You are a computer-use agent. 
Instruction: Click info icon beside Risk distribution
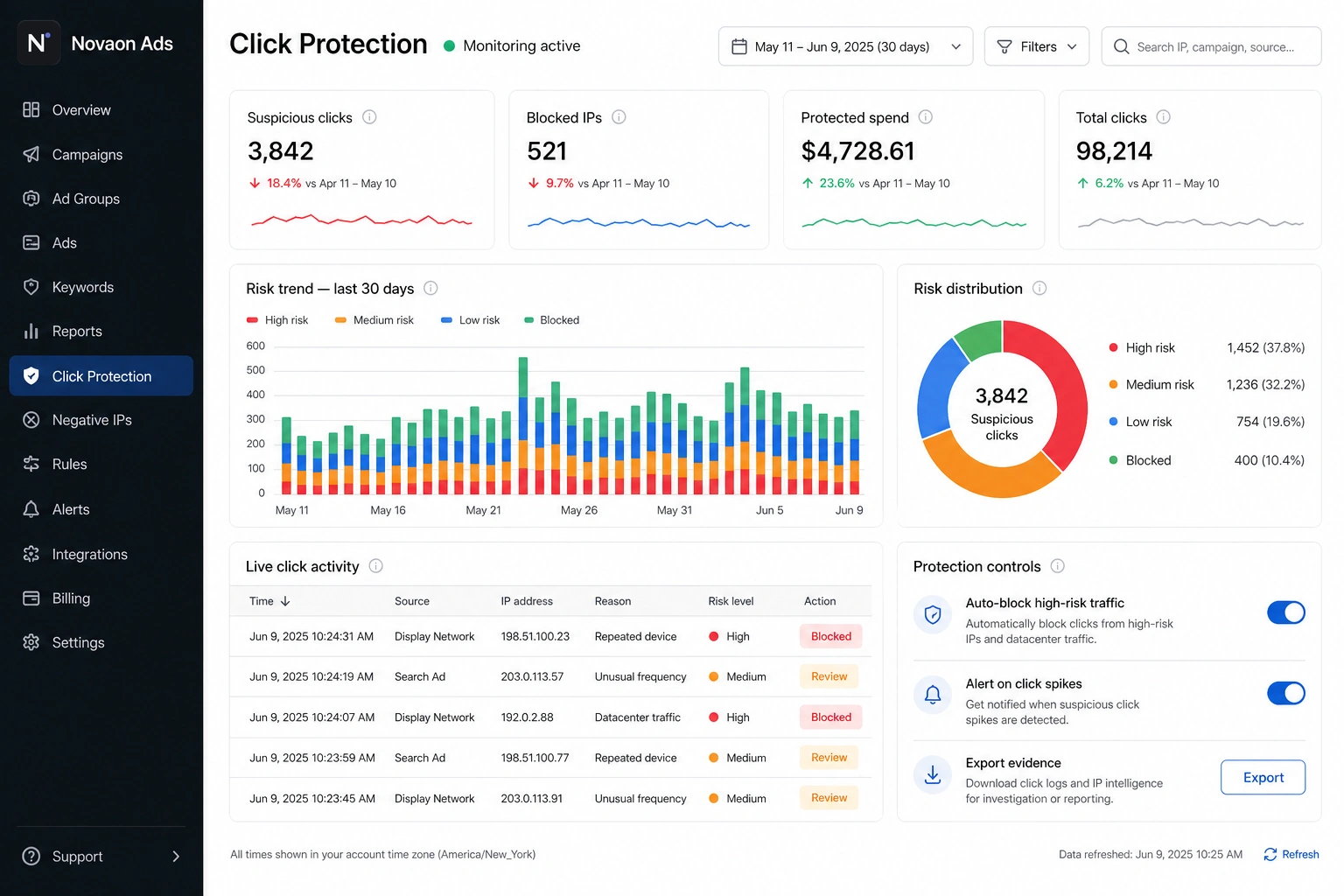coord(1039,288)
